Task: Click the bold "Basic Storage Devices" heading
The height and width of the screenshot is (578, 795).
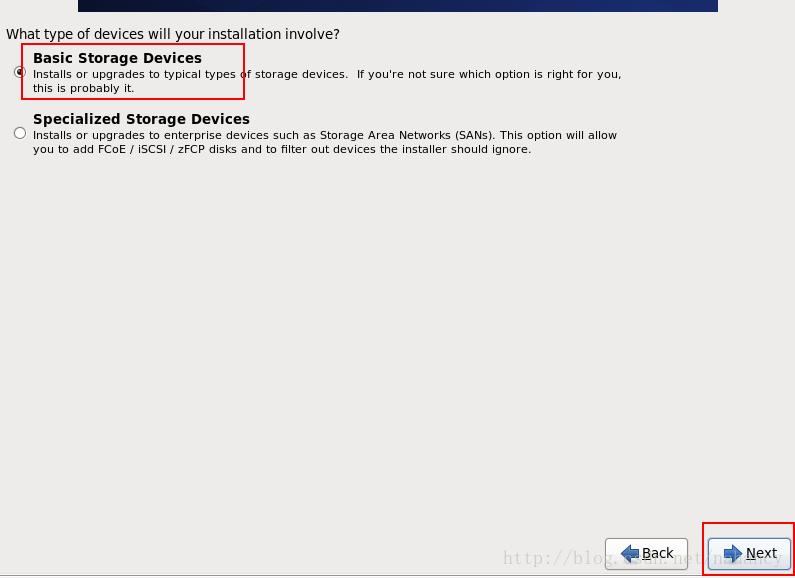Action: [117, 58]
